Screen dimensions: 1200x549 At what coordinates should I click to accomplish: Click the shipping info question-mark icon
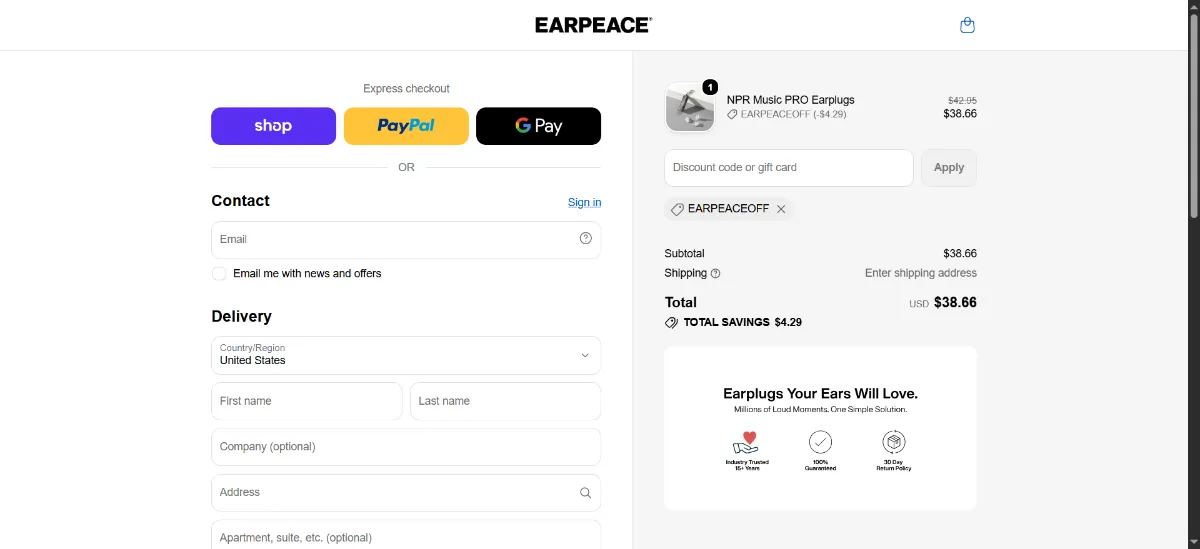pyautogui.click(x=715, y=273)
